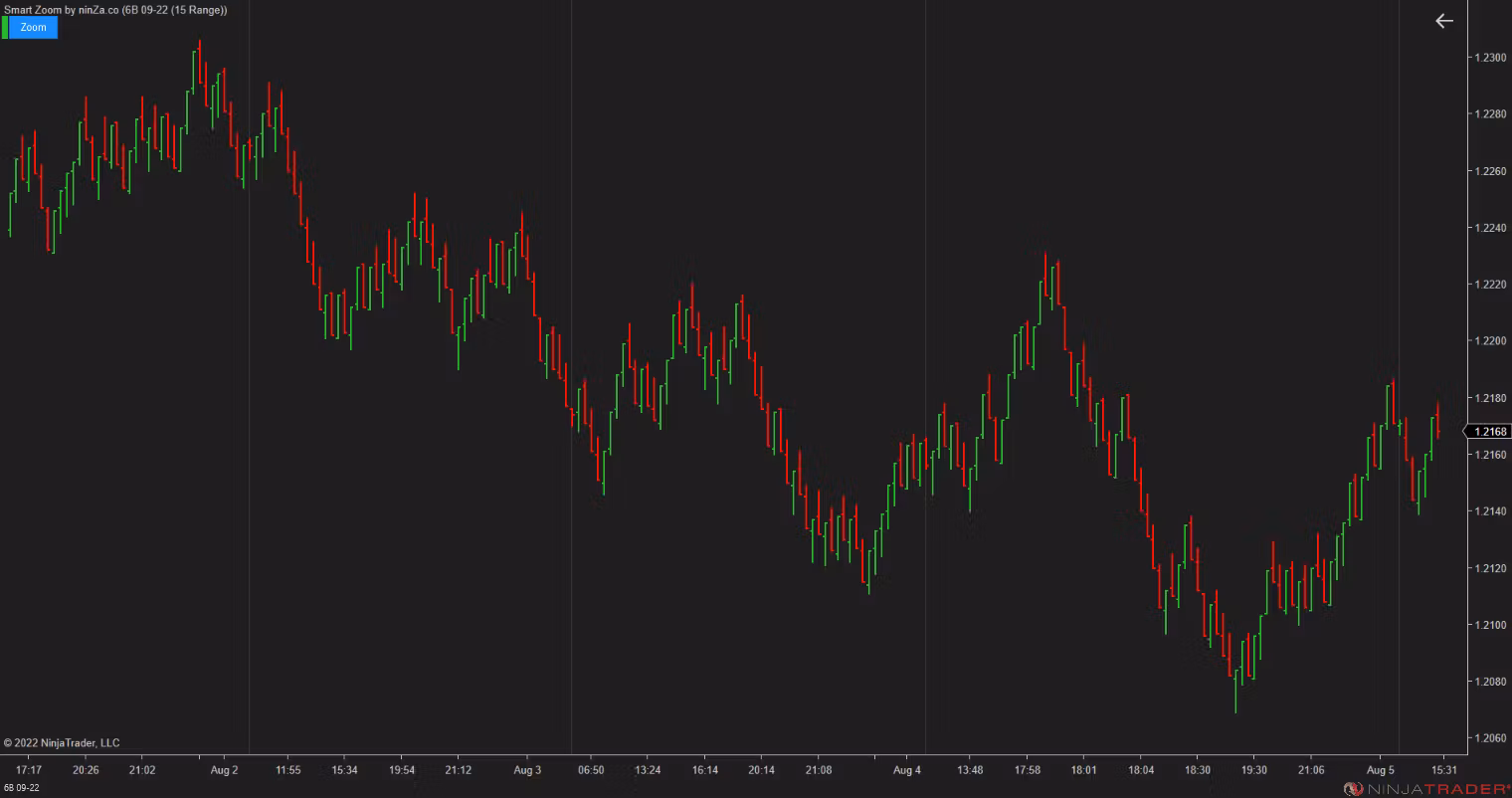The width and height of the screenshot is (1512, 798).
Task: Click the current price marker 1.2168
Action: pyautogui.click(x=1489, y=432)
